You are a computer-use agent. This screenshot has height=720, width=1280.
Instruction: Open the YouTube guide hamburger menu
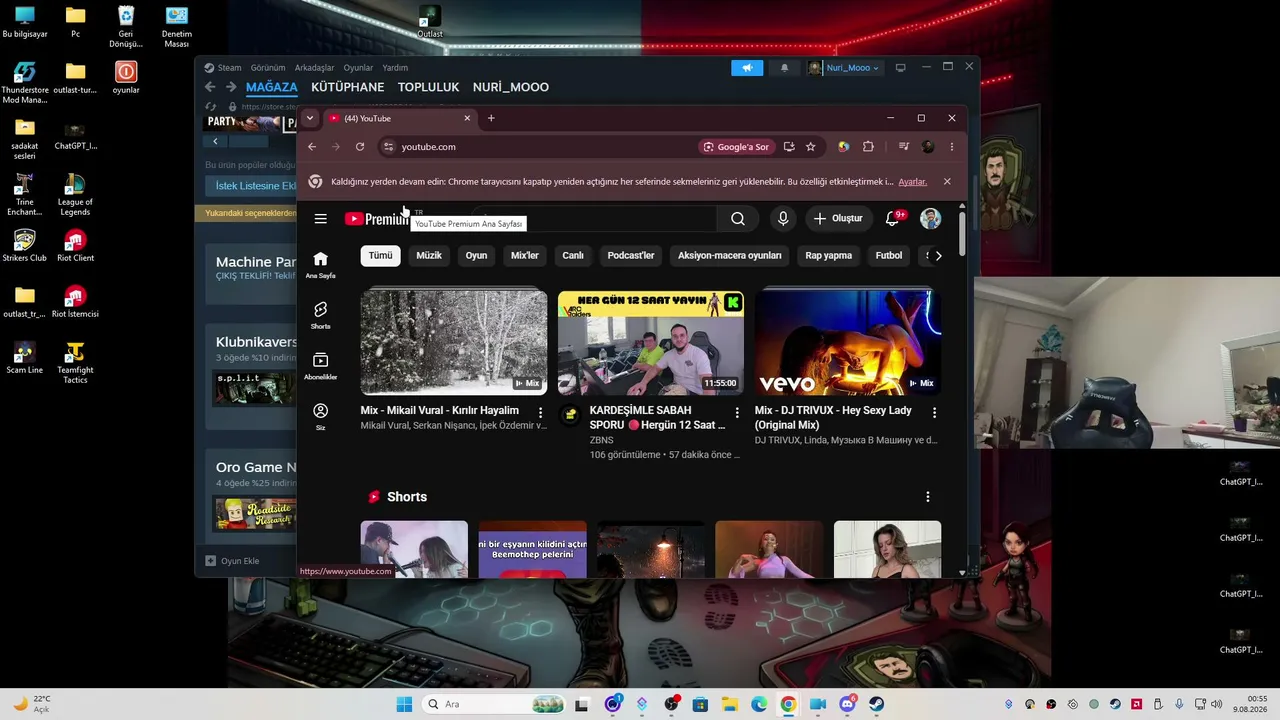320,219
